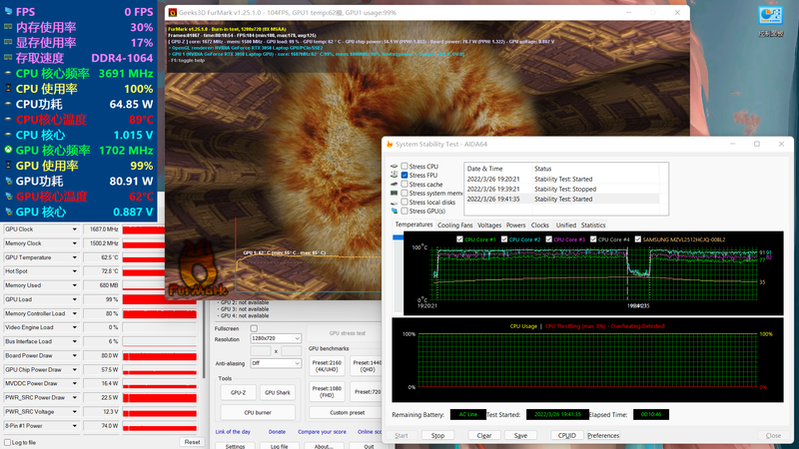Click the CPU chip icon beside Stress CPU
This screenshot has width=799, height=449.
(393, 166)
